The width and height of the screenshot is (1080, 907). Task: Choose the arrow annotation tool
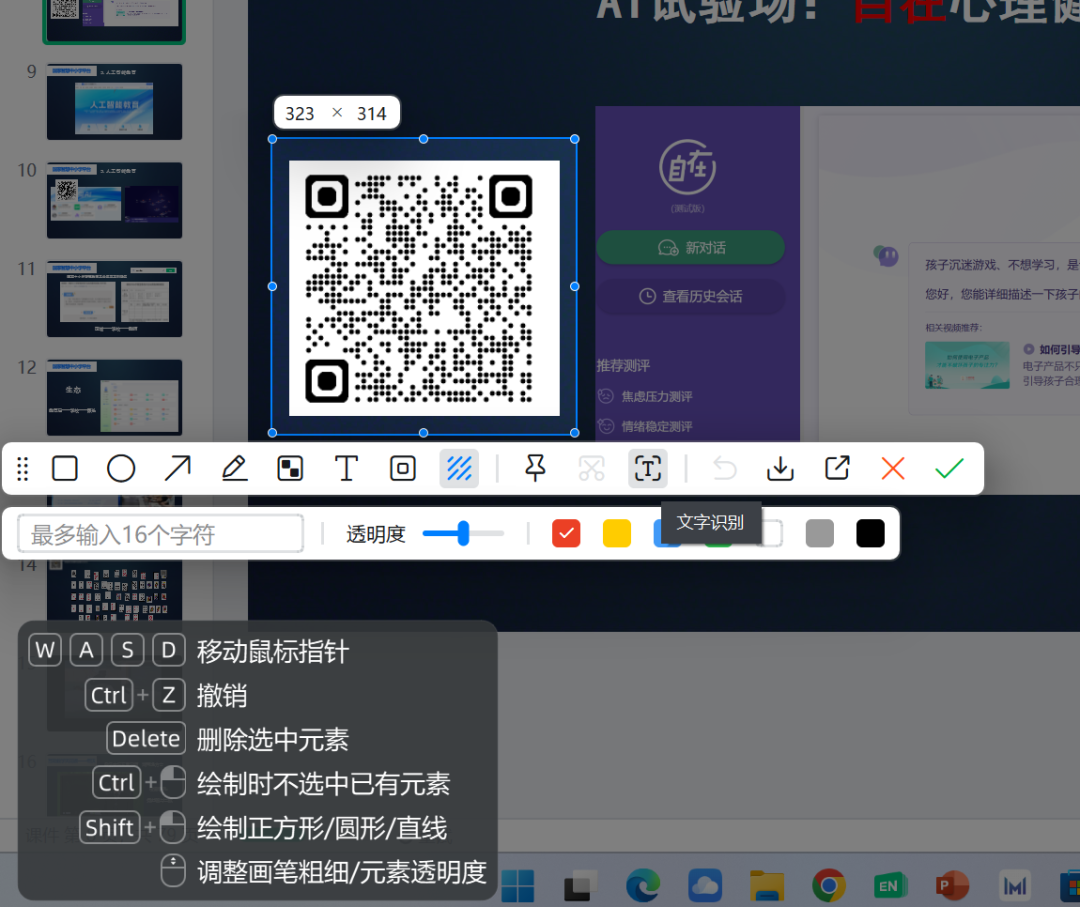click(x=177, y=468)
